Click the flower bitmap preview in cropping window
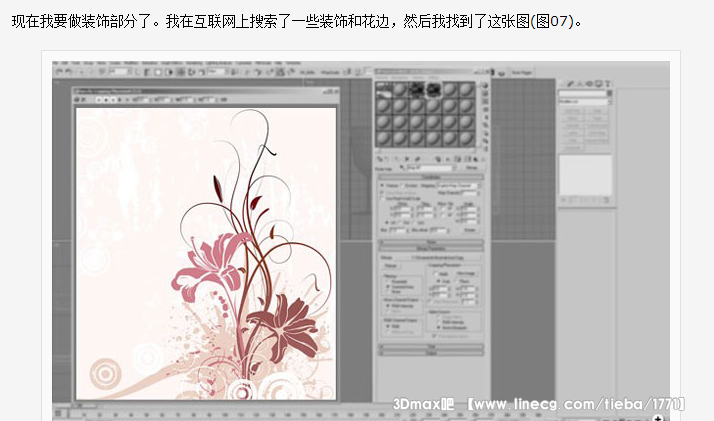 (x=206, y=254)
